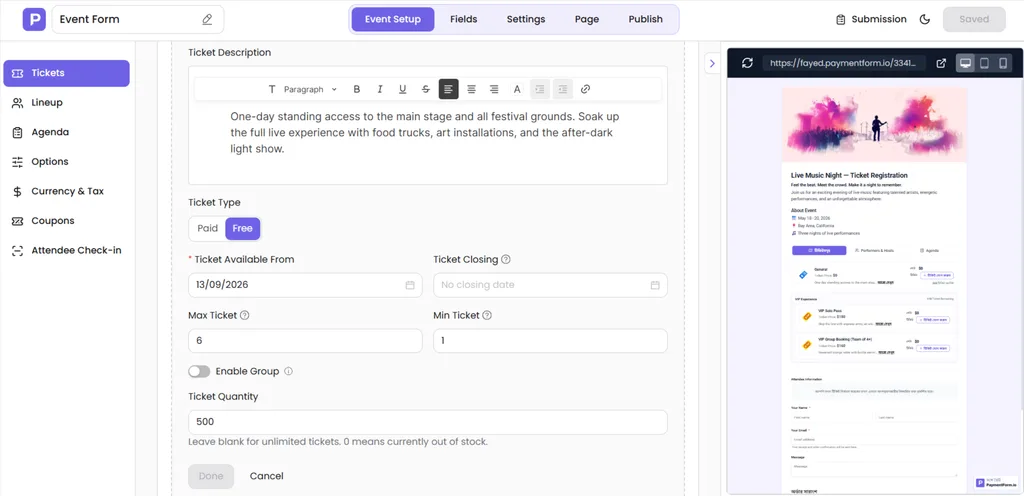Set ticket type to Free

click(242, 228)
